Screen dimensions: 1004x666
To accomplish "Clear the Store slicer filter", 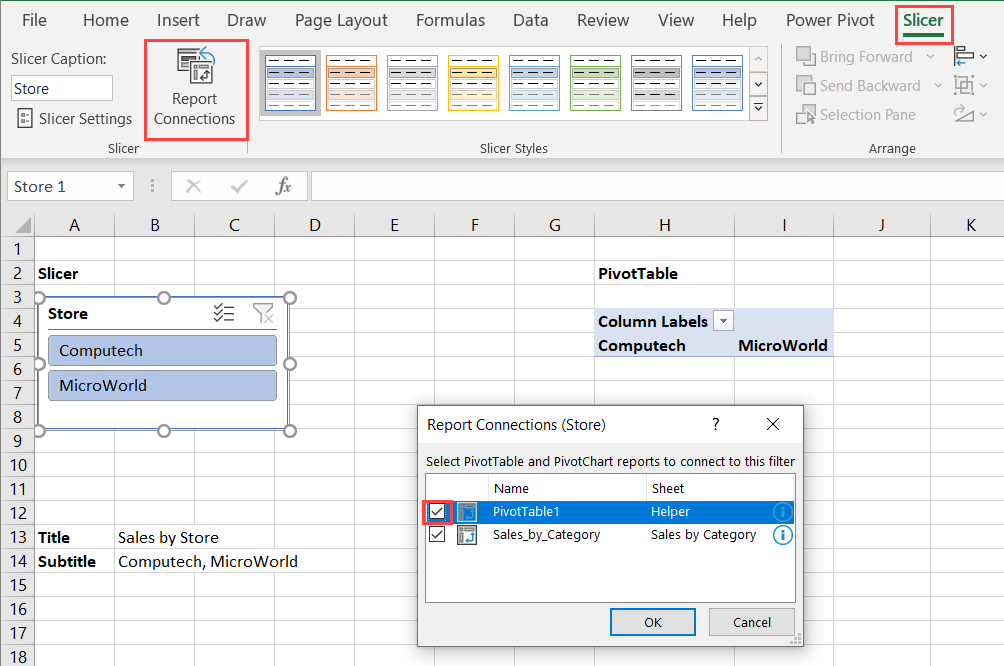I will click(263, 313).
